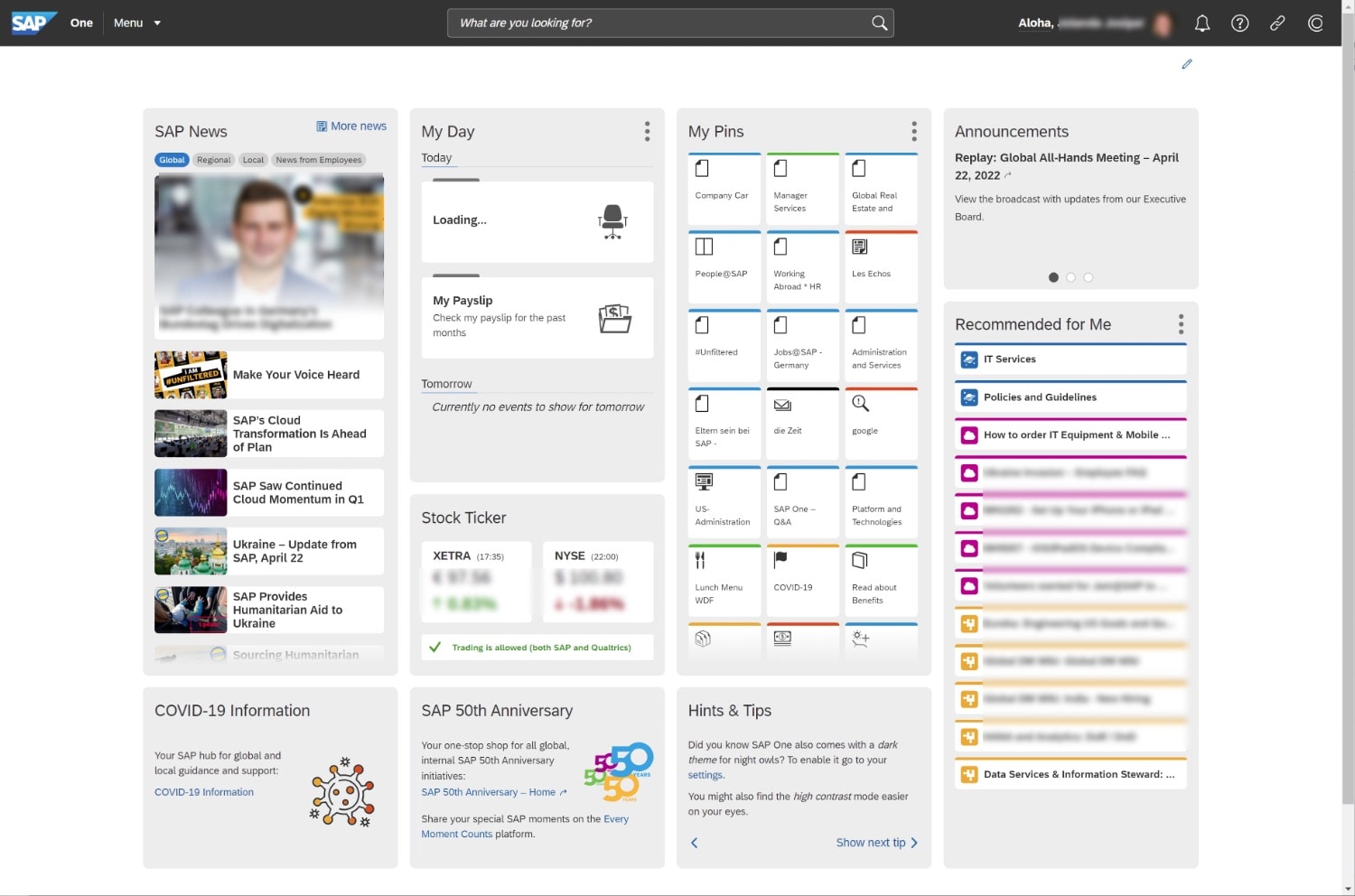Open the COVID-19 Information link
The width and height of the screenshot is (1355, 896).
[x=204, y=792]
